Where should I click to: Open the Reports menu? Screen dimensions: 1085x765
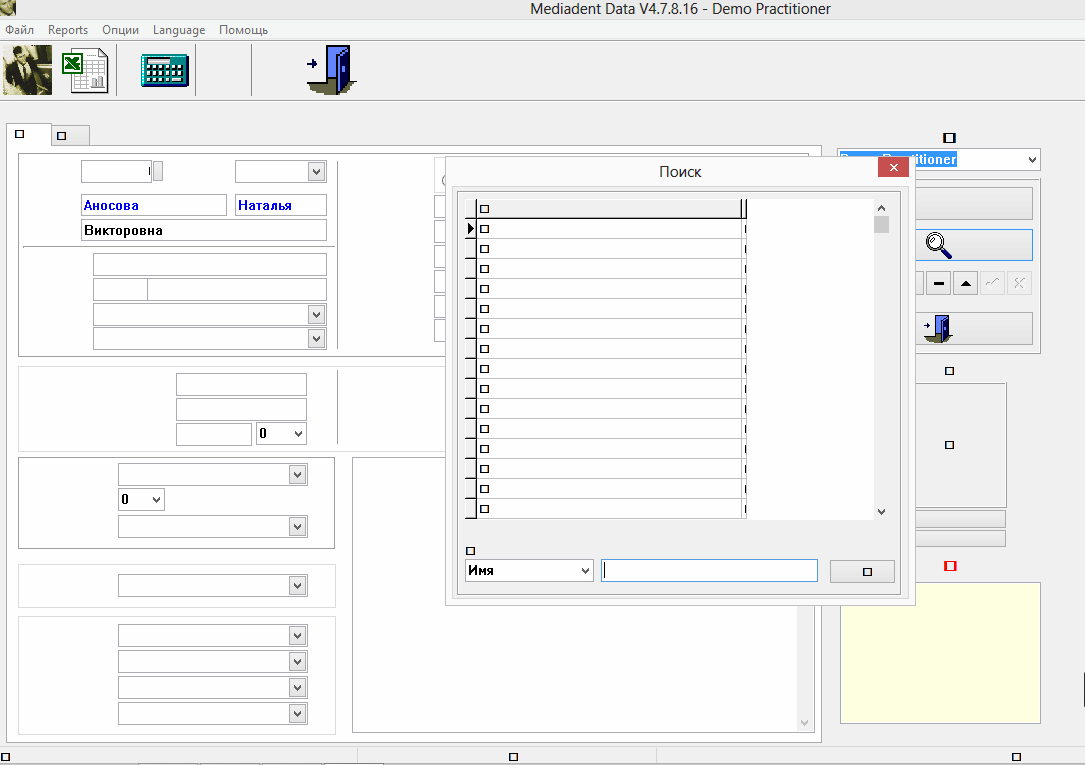pos(68,30)
